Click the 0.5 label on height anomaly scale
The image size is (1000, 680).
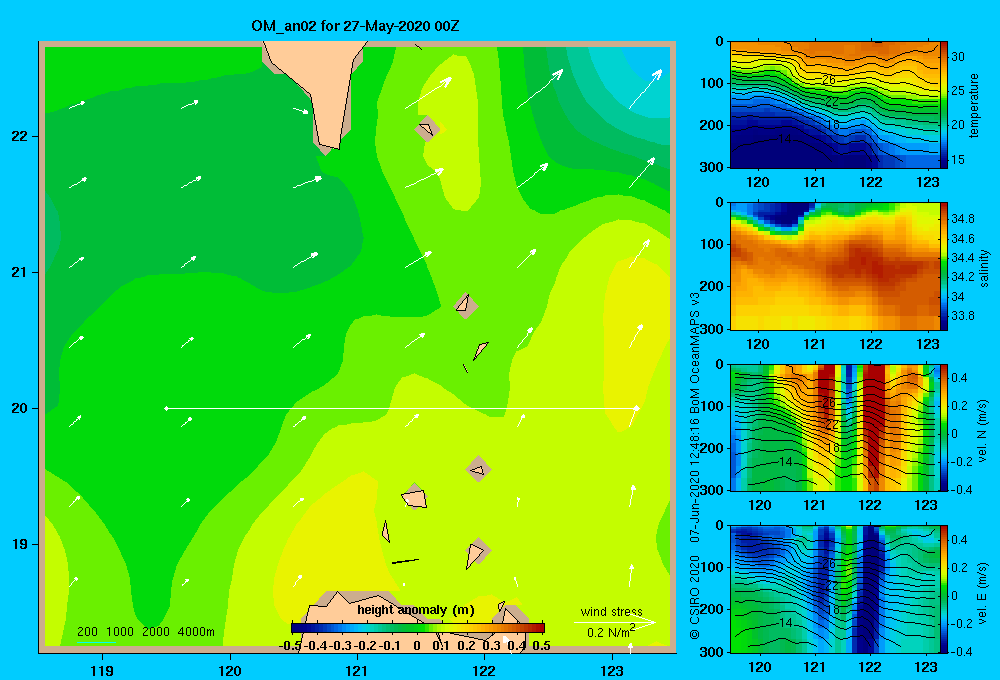click(x=541, y=646)
